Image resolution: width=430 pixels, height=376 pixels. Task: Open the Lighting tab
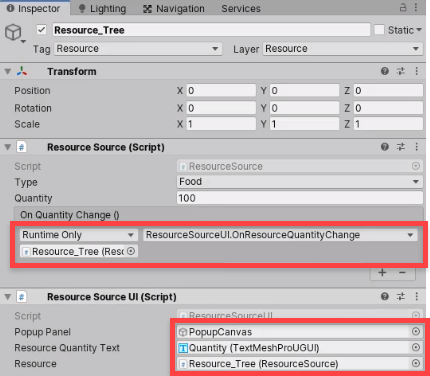pyautogui.click(x=102, y=9)
